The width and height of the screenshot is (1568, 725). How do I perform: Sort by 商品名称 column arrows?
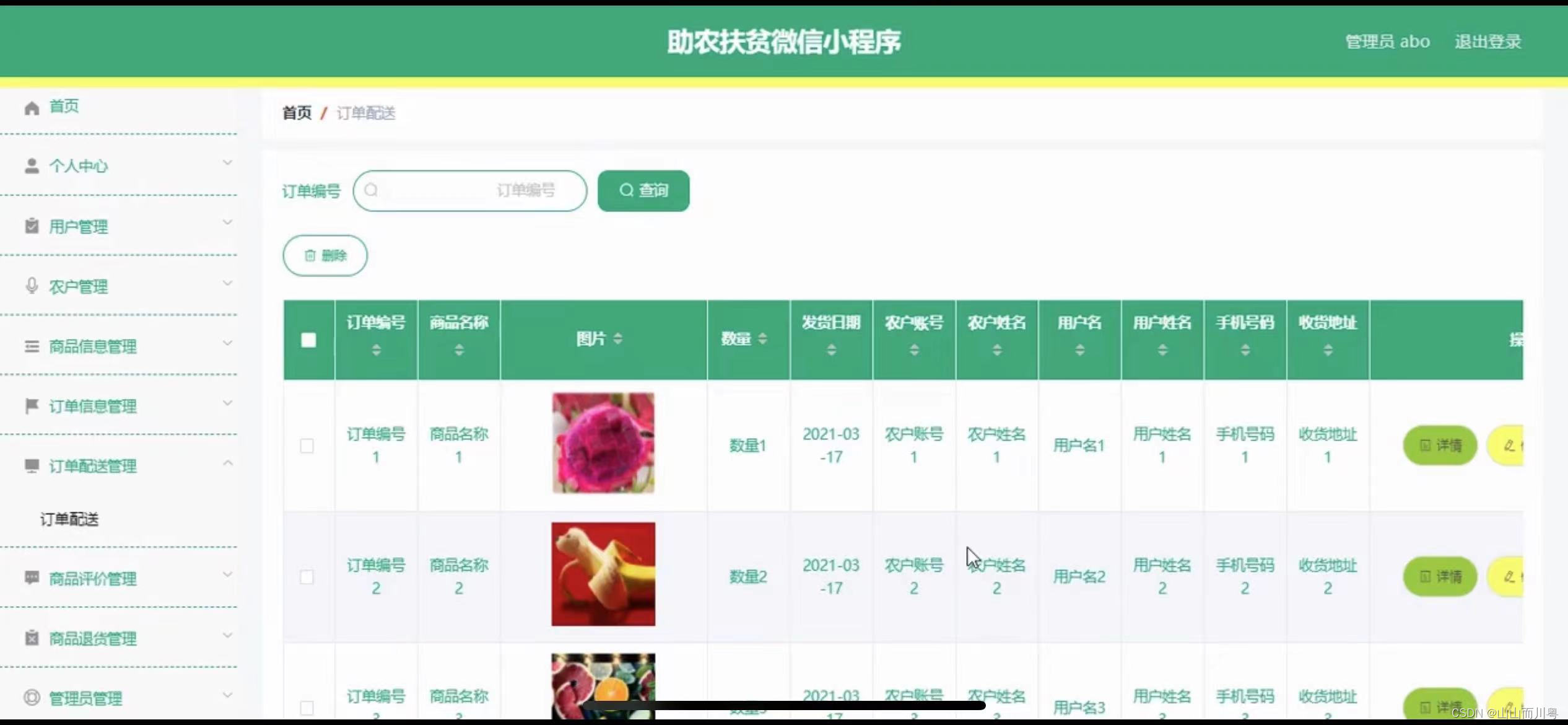459,350
